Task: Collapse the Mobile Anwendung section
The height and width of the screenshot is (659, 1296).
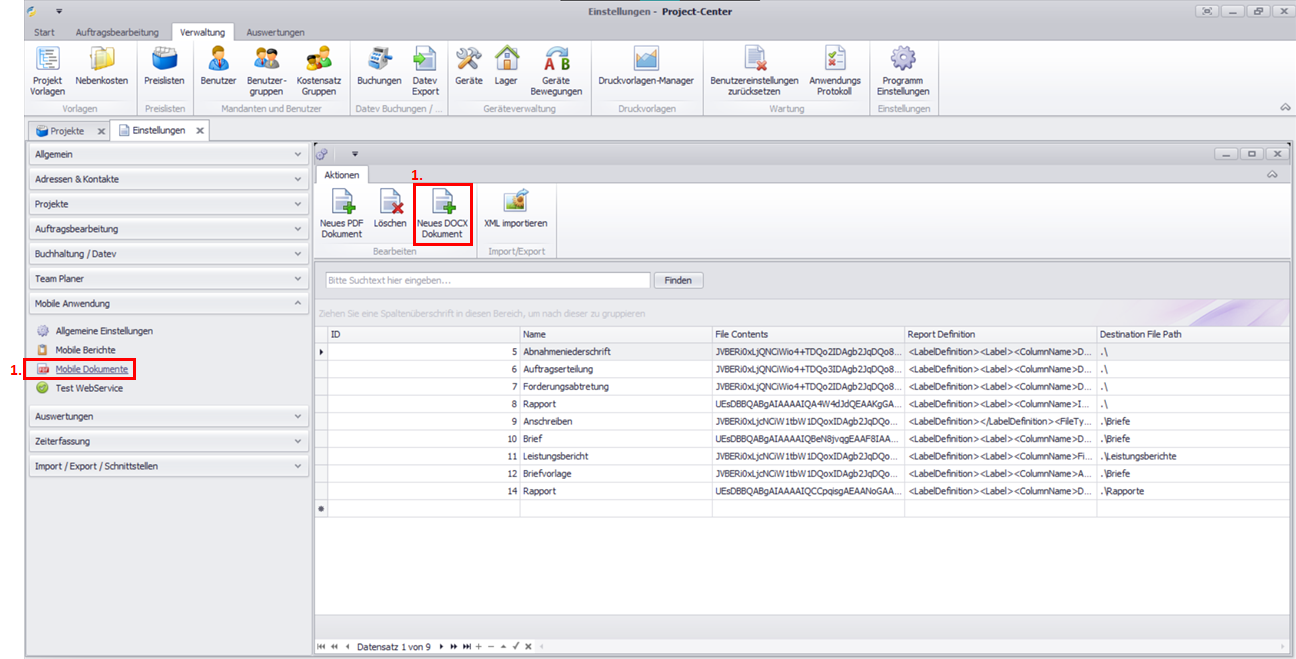Action: point(168,303)
